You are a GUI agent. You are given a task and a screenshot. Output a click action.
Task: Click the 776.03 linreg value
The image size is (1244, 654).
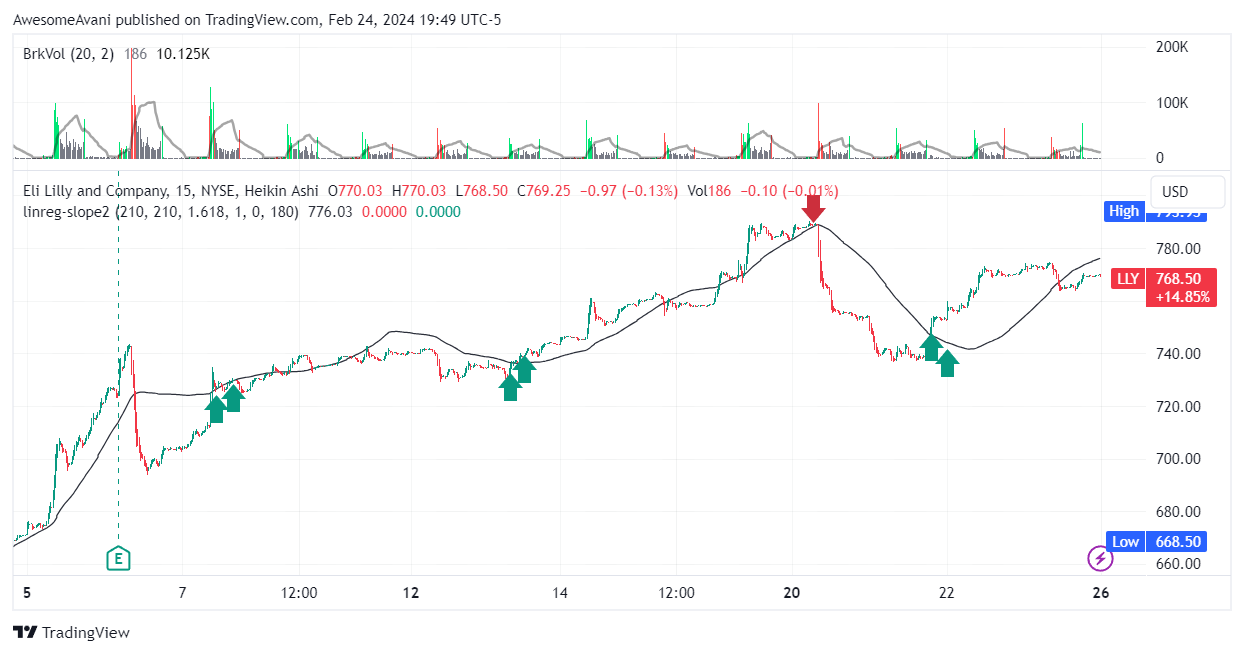tap(330, 211)
